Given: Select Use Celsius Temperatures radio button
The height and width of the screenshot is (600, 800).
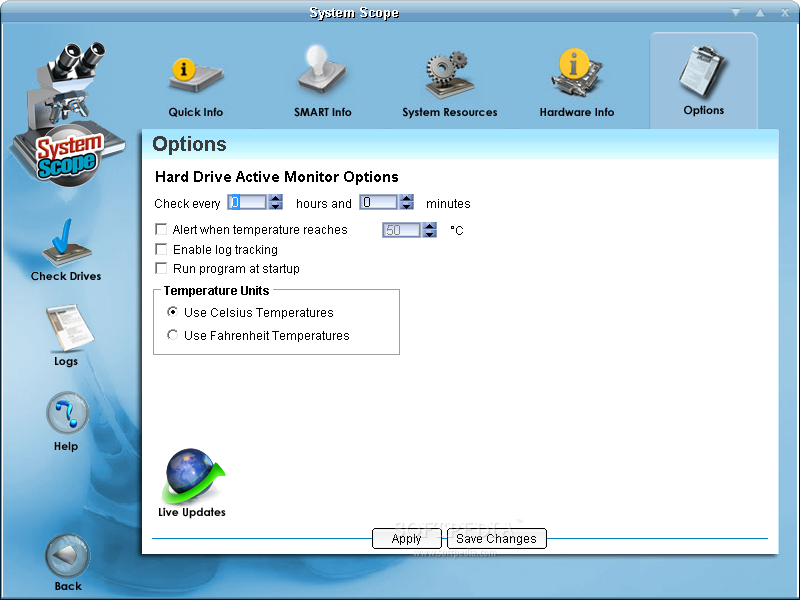Looking at the screenshot, I should pyautogui.click(x=172, y=312).
